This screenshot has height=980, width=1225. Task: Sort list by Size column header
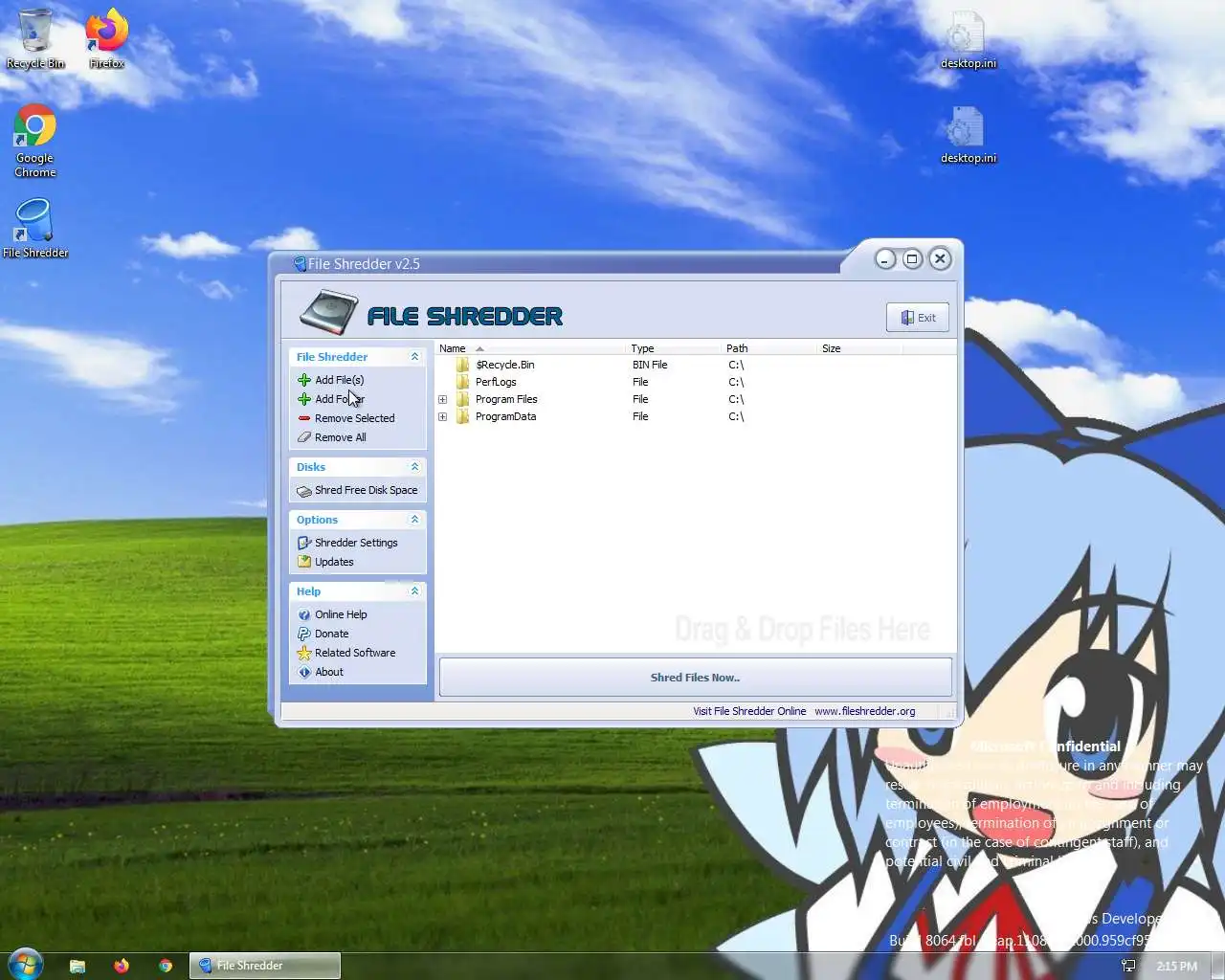pyautogui.click(x=860, y=348)
